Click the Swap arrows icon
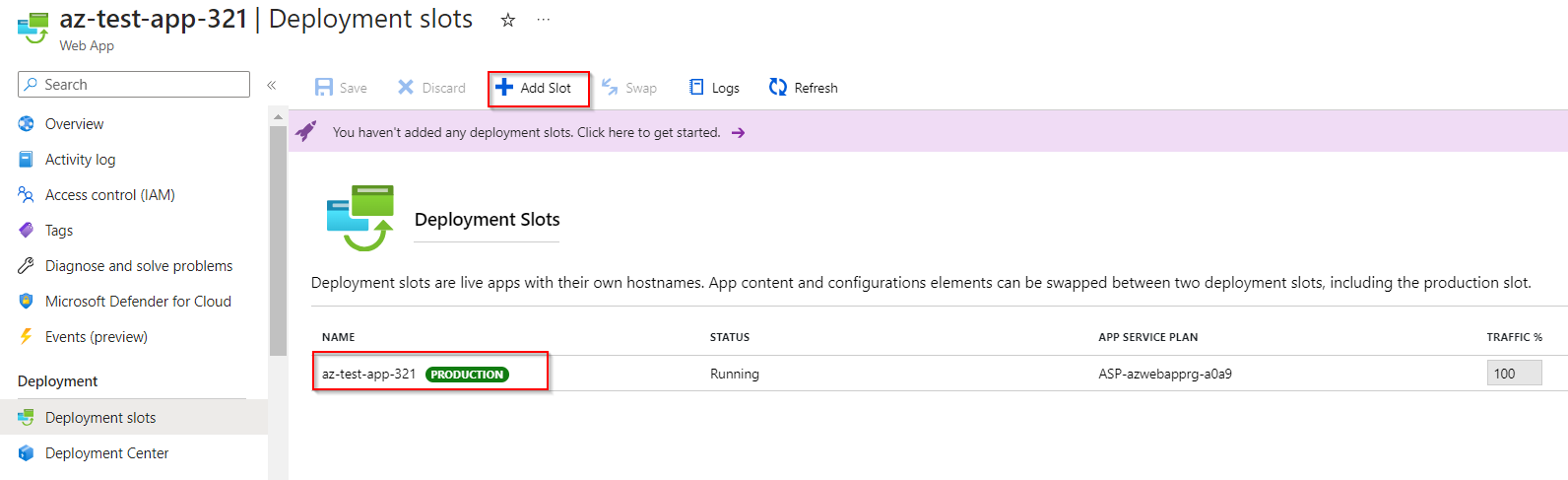The width and height of the screenshot is (1568, 480). click(x=610, y=87)
